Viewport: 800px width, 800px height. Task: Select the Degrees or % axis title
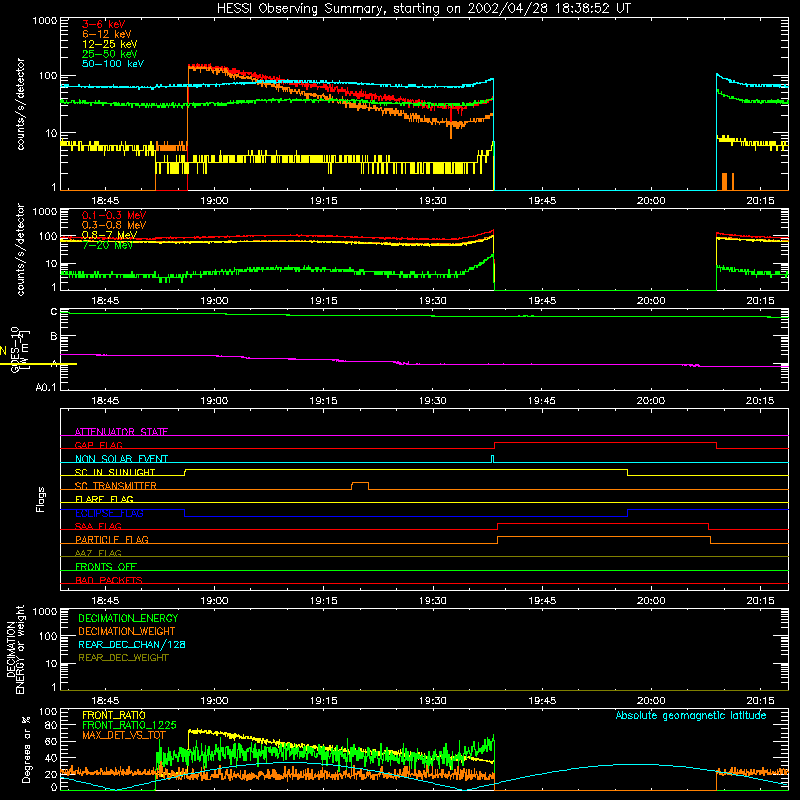click(26, 749)
